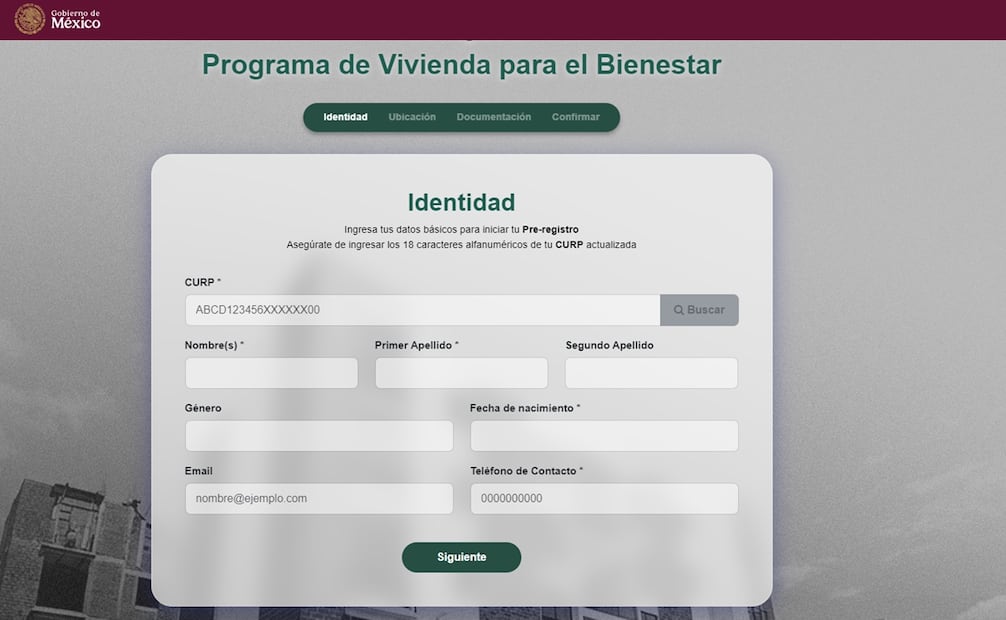
Task: Click the Siguiente button
Action: tap(461, 557)
